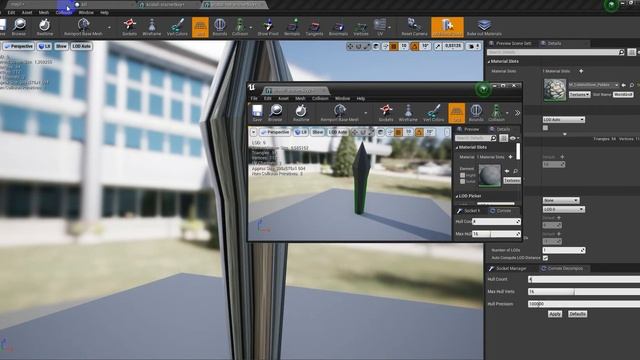This screenshot has width=640, height=360.
Task: Toggle Normals icon in main toolbar
Action: click(x=292, y=27)
